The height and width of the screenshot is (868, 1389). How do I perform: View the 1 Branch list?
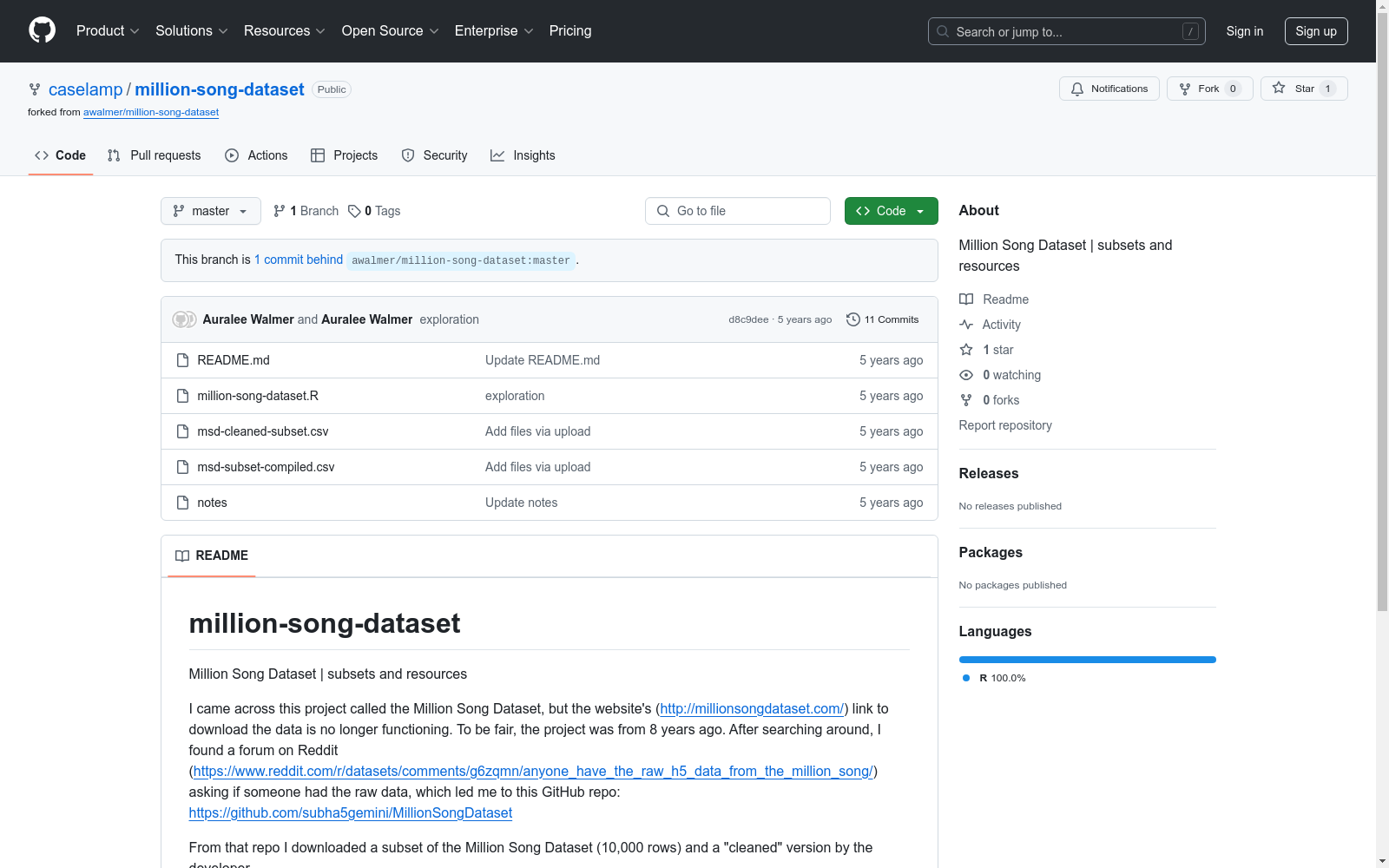click(306, 211)
